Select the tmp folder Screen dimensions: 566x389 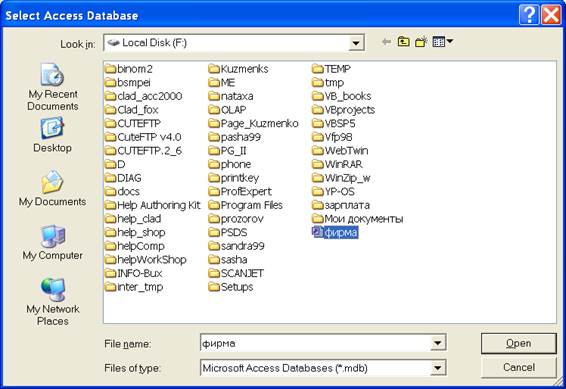328,82
